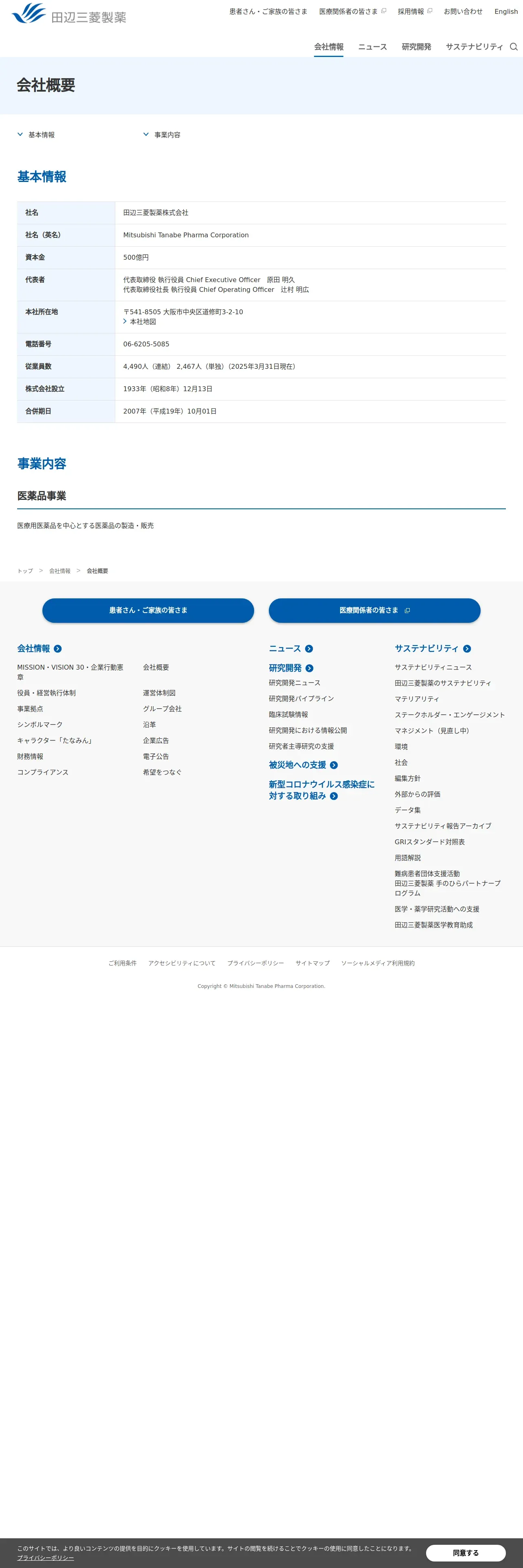Screen dimensions: 523x1568
Task: Click external-link icon next to 採用情報
Action: point(430,11)
